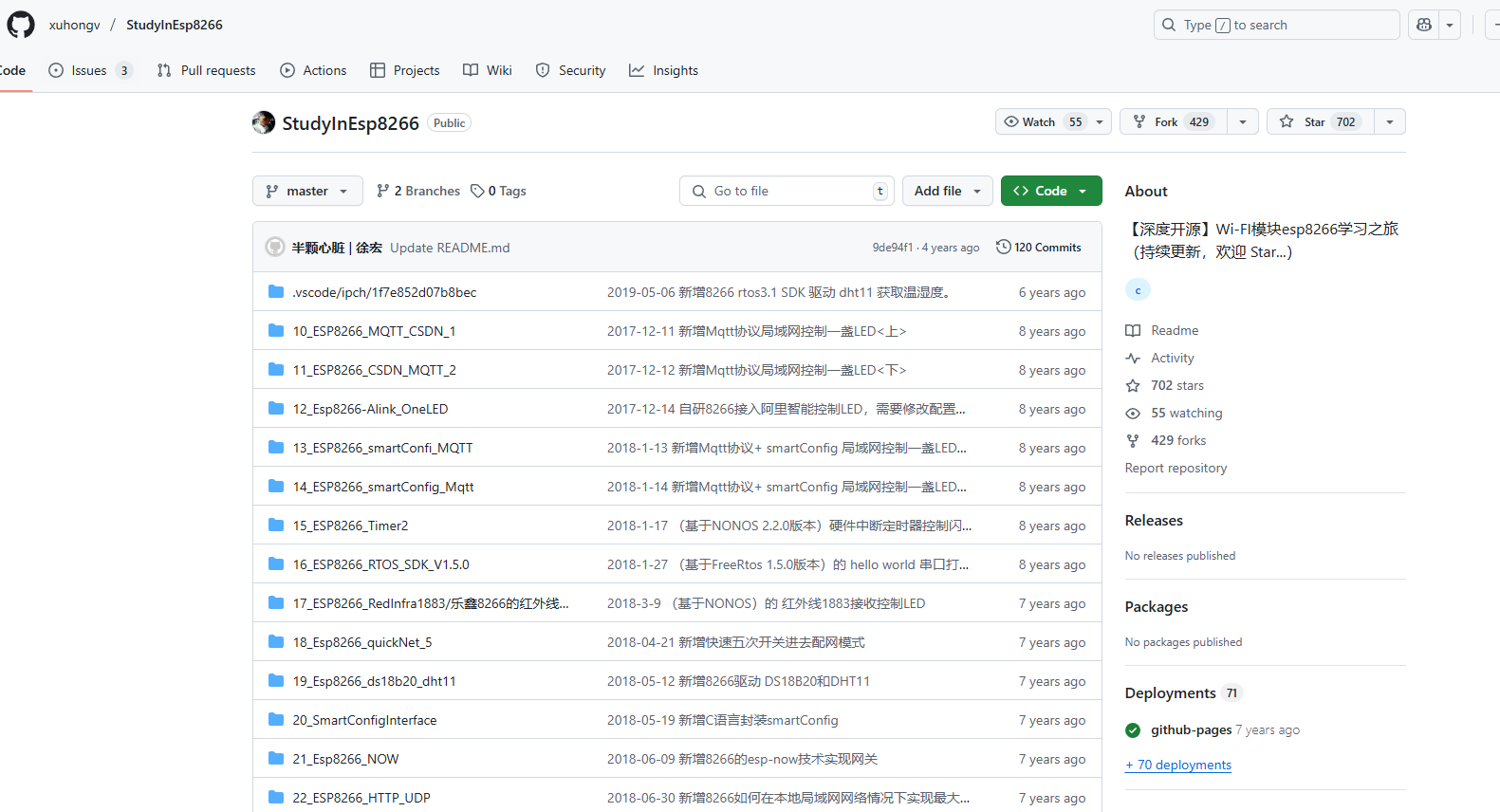Viewport: 1500px width, 812px height.
Task: Open the Packages heading link
Action: pos(1157,606)
